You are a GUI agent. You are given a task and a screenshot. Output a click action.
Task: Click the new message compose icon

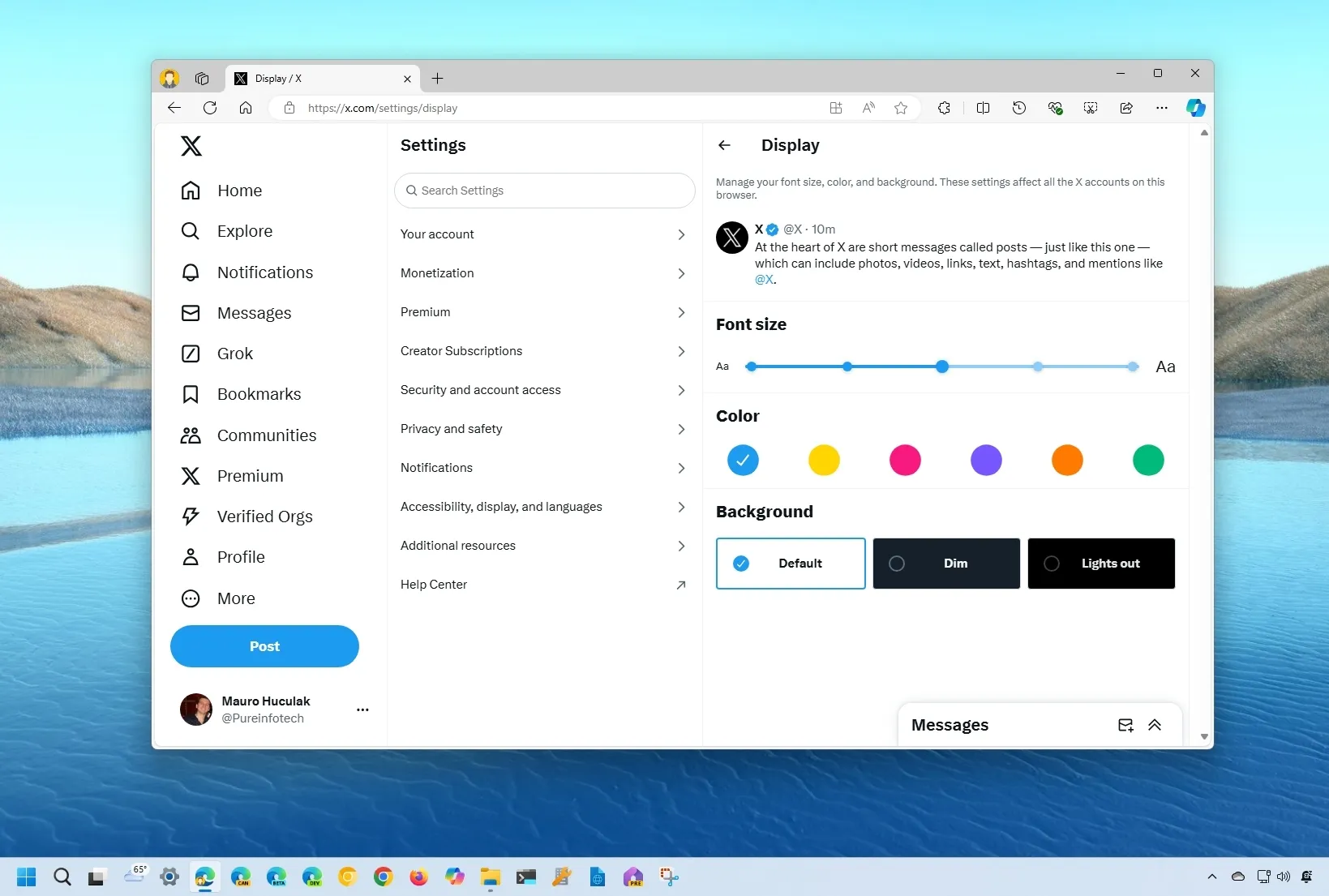pyautogui.click(x=1125, y=725)
